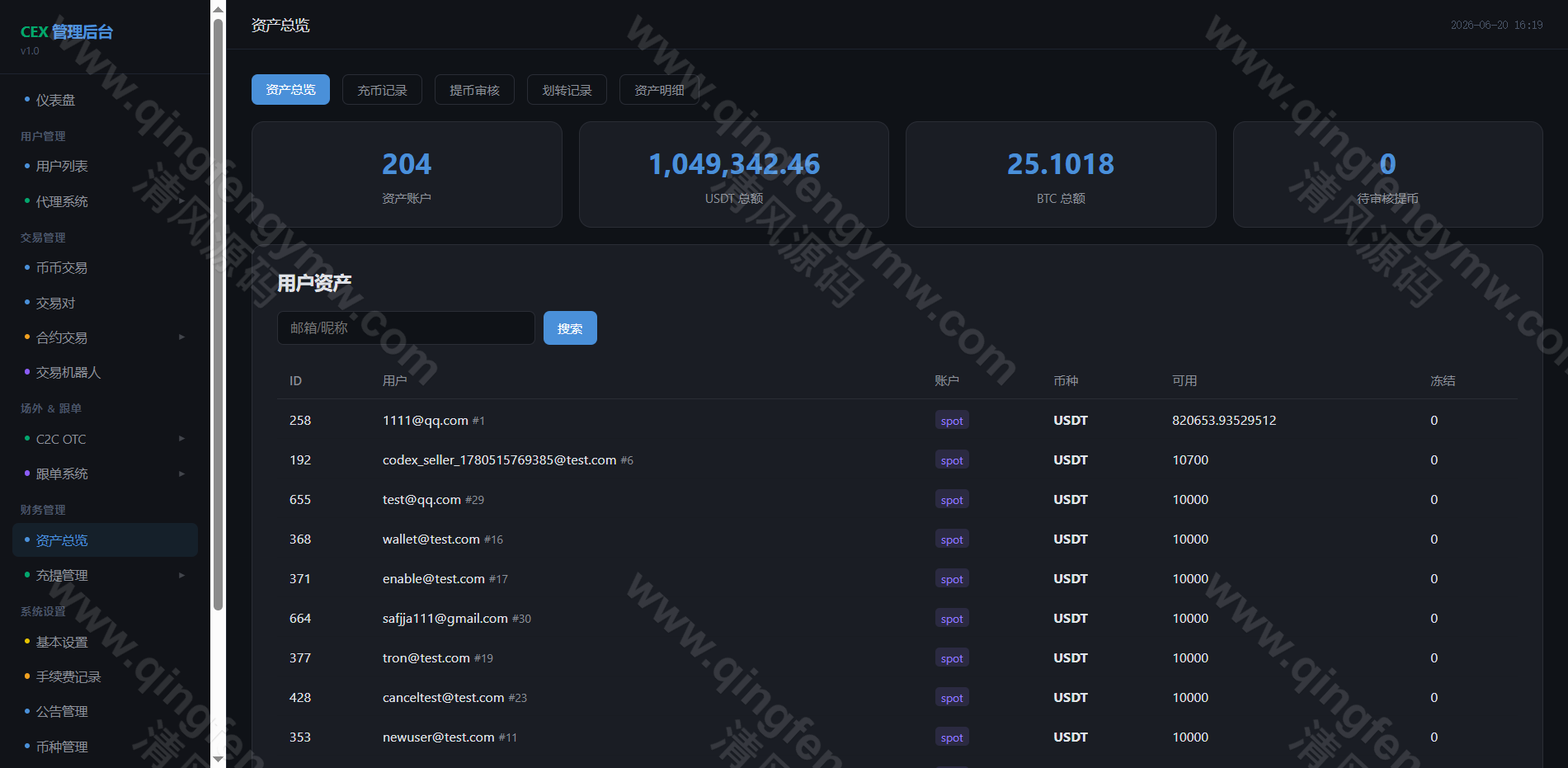The height and width of the screenshot is (768, 1568).
Task: Click the ID column header
Action: click(x=295, y=381)
